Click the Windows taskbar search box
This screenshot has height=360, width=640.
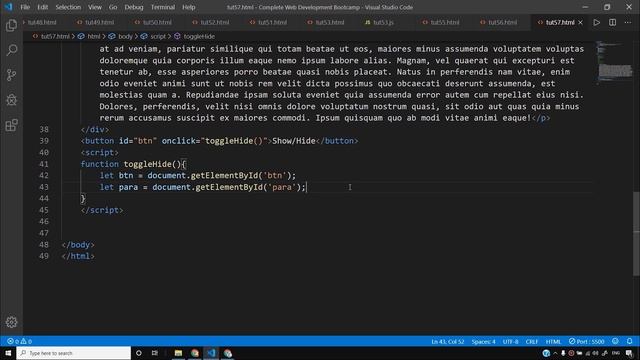click(73, 353)
